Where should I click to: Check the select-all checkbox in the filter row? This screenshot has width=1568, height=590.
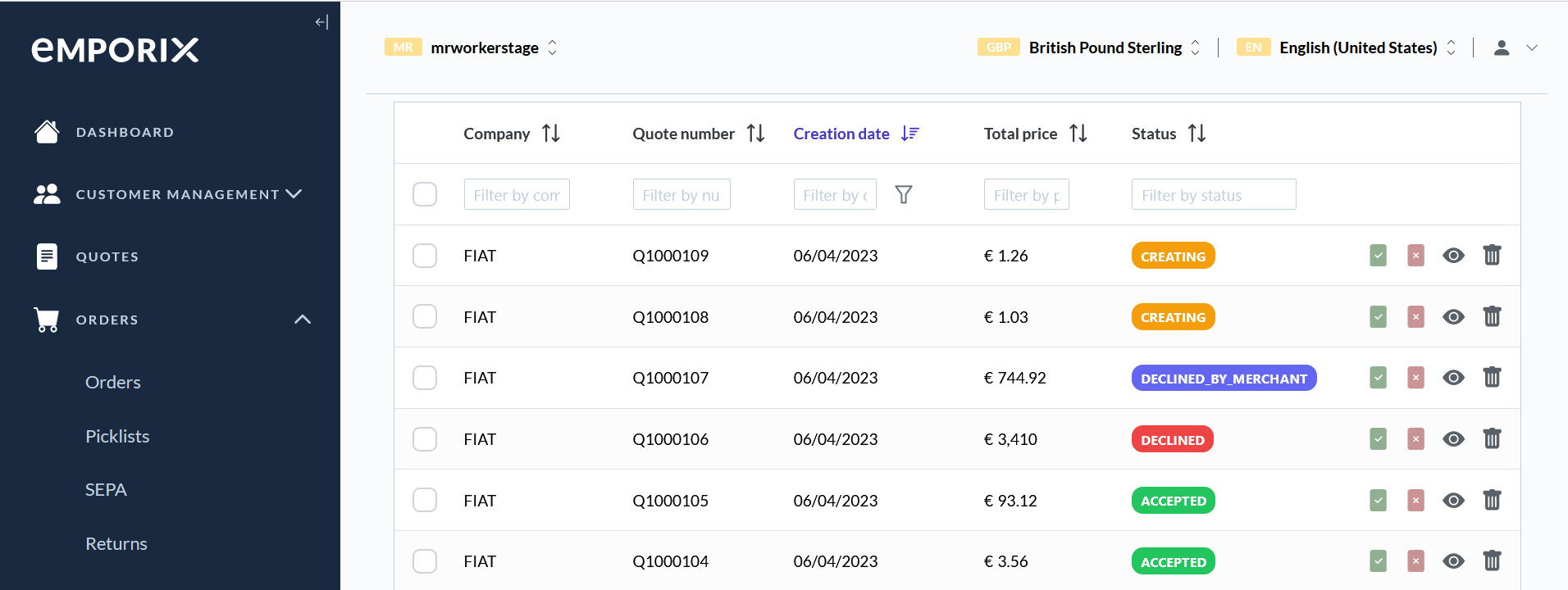[x=425, y=195]
